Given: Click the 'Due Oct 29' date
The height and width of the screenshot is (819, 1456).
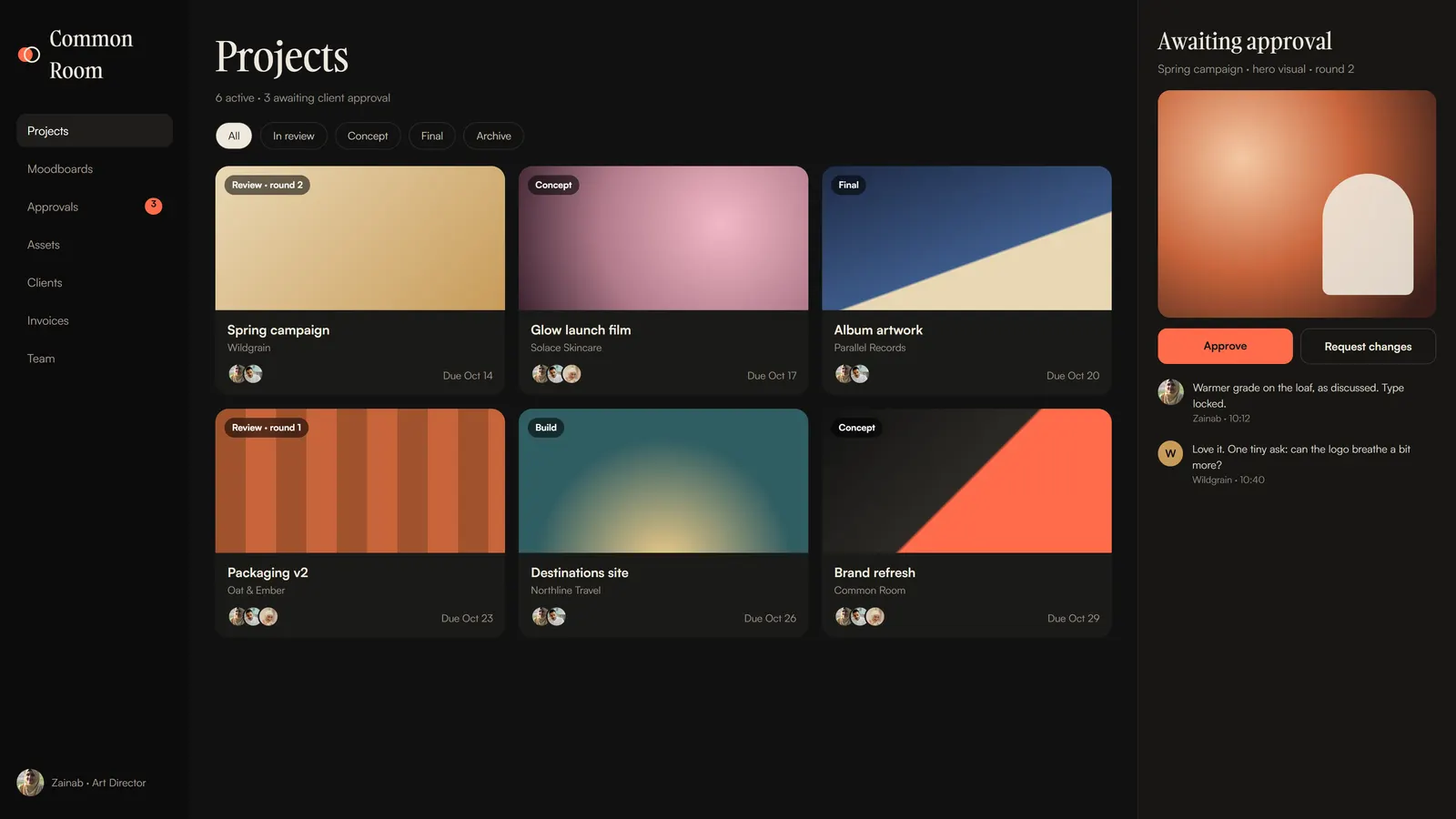Looking at the screenshot, I should [x=1073, y=619].
